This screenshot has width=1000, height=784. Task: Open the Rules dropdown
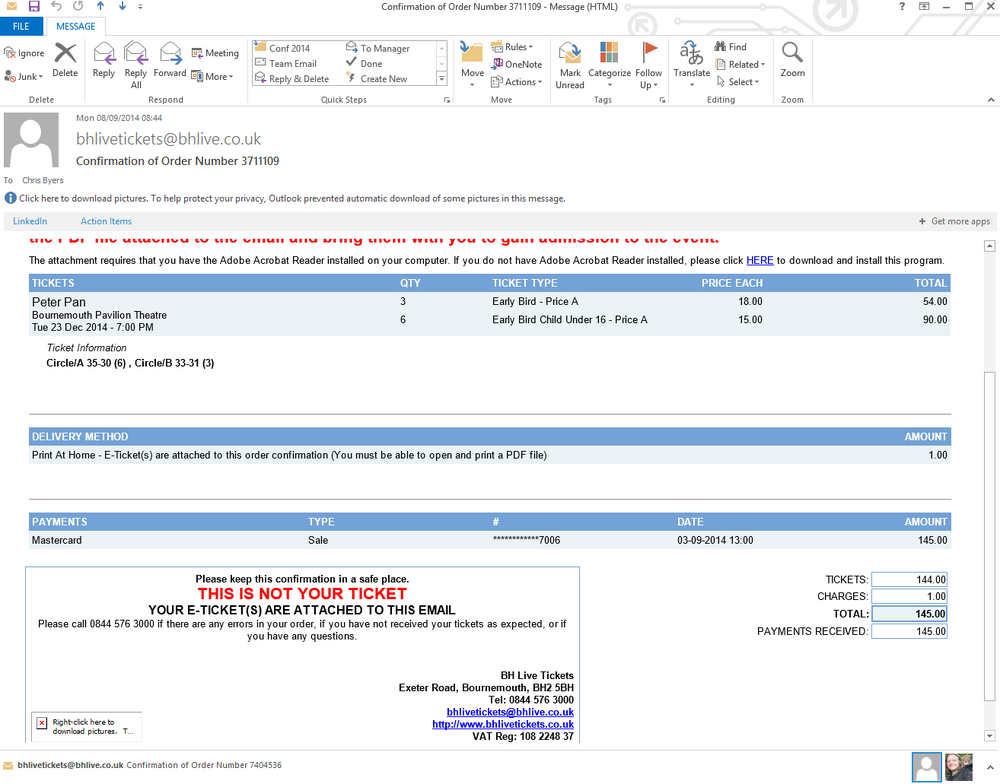pos(512,47)
